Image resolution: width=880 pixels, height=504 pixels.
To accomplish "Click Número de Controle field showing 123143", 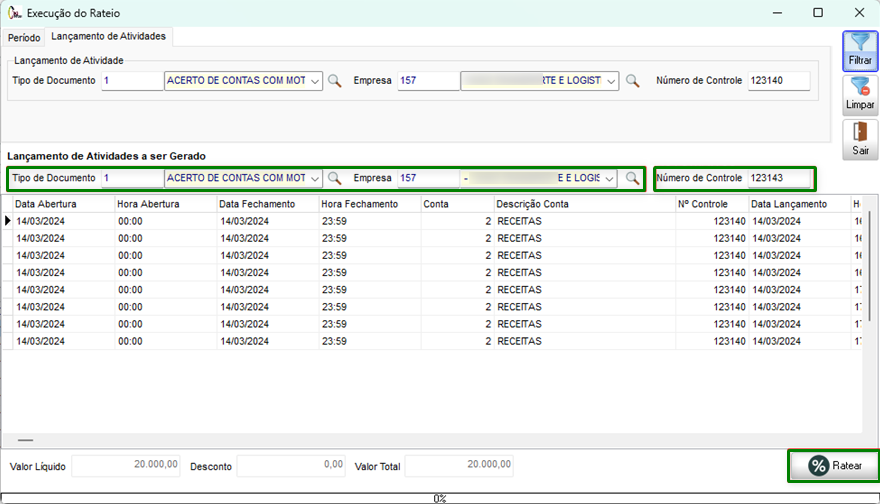I will point(779,178).
